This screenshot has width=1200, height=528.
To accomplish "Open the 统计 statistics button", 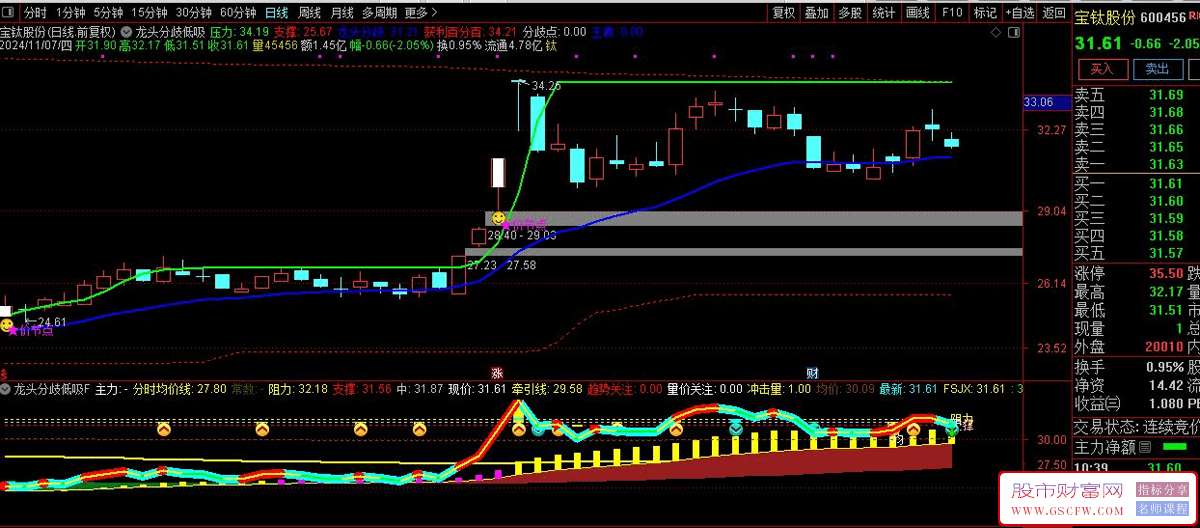I will (884, 13).
